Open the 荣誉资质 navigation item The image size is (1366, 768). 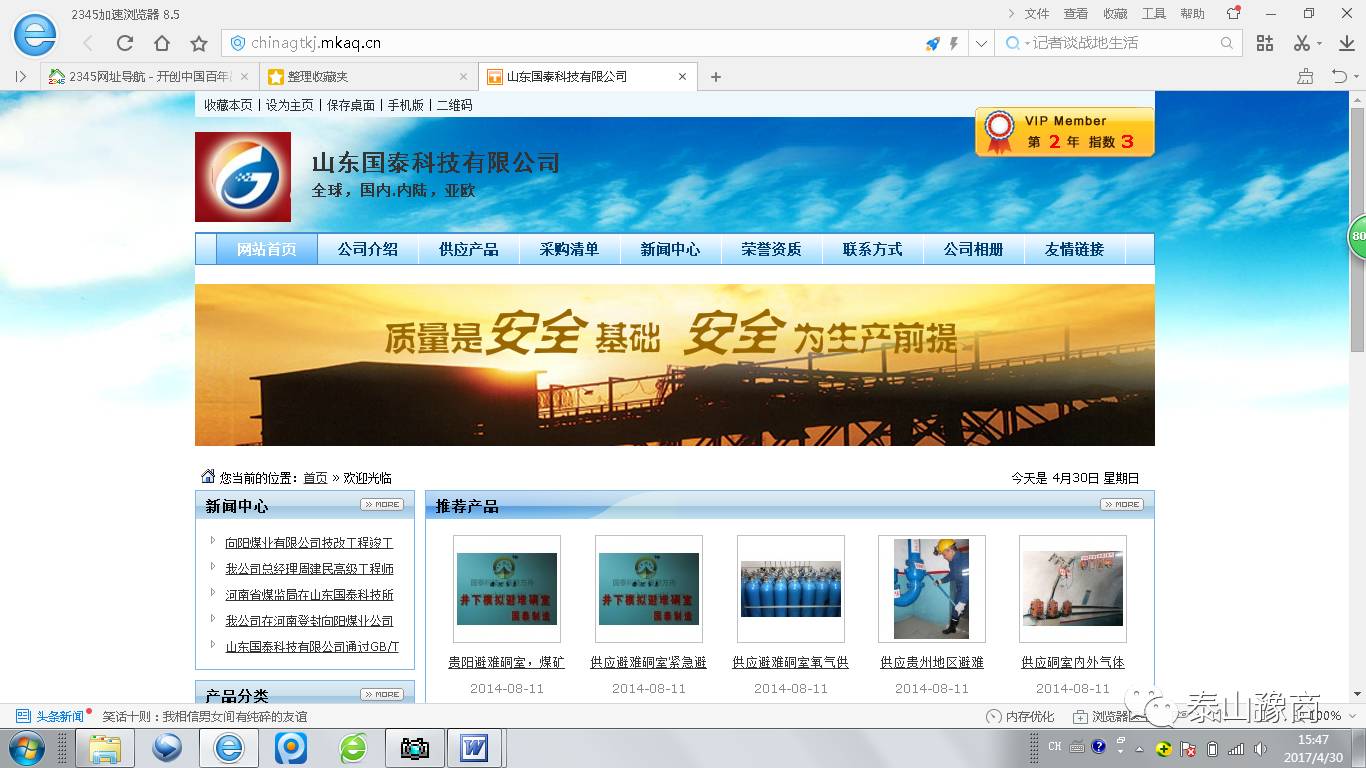click(771, 249)
